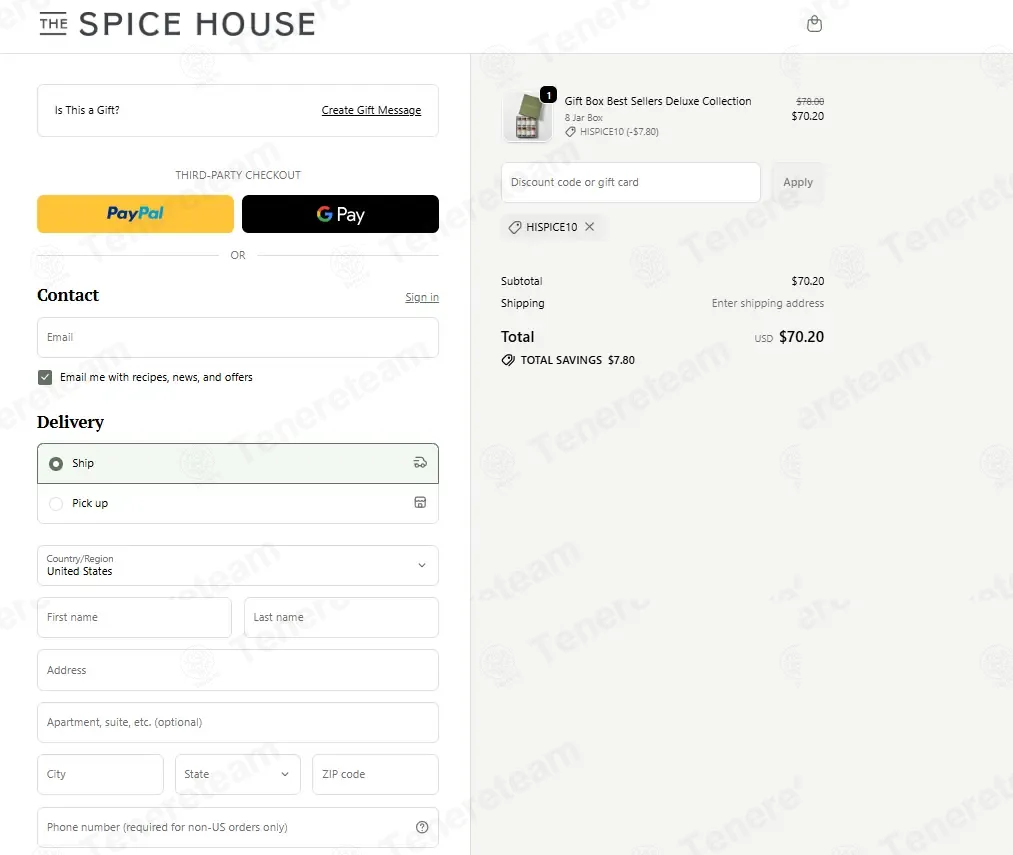Remove the HISPICE10 discount code
1013x855 pixels.
click(589, 227)
